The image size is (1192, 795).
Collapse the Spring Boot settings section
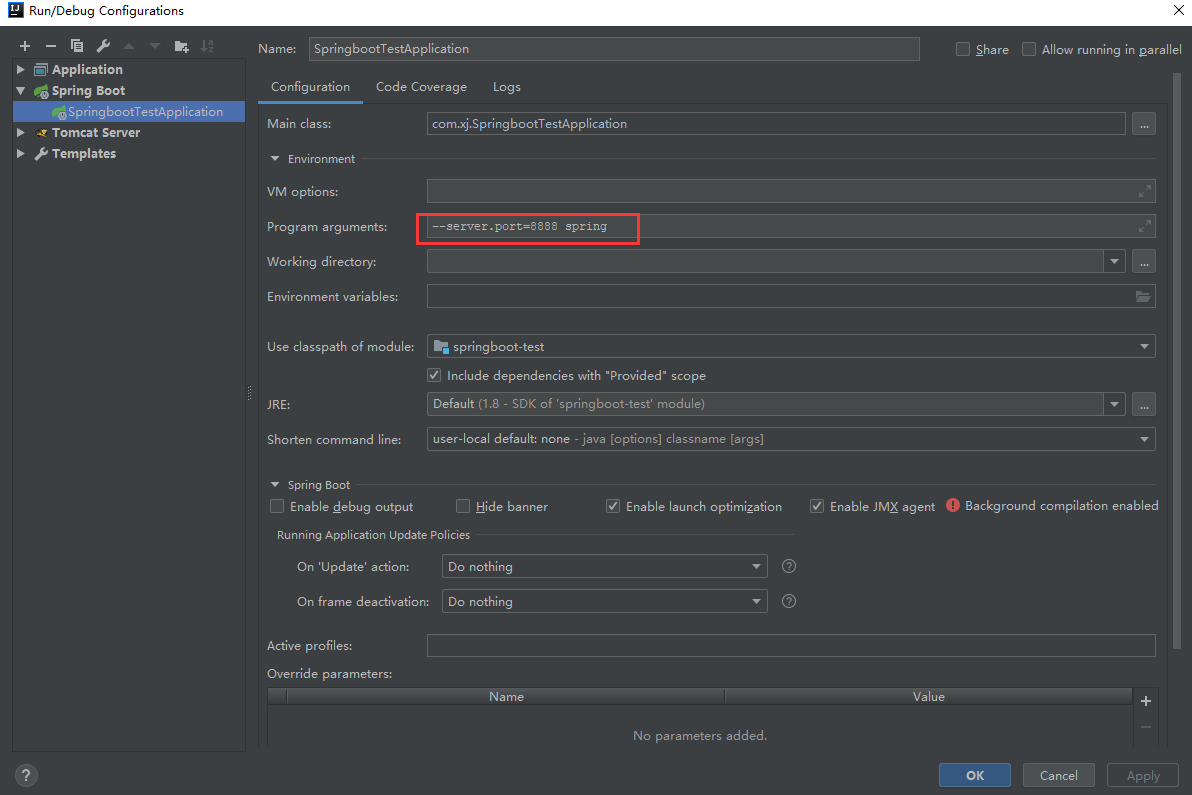coord(274,485)
